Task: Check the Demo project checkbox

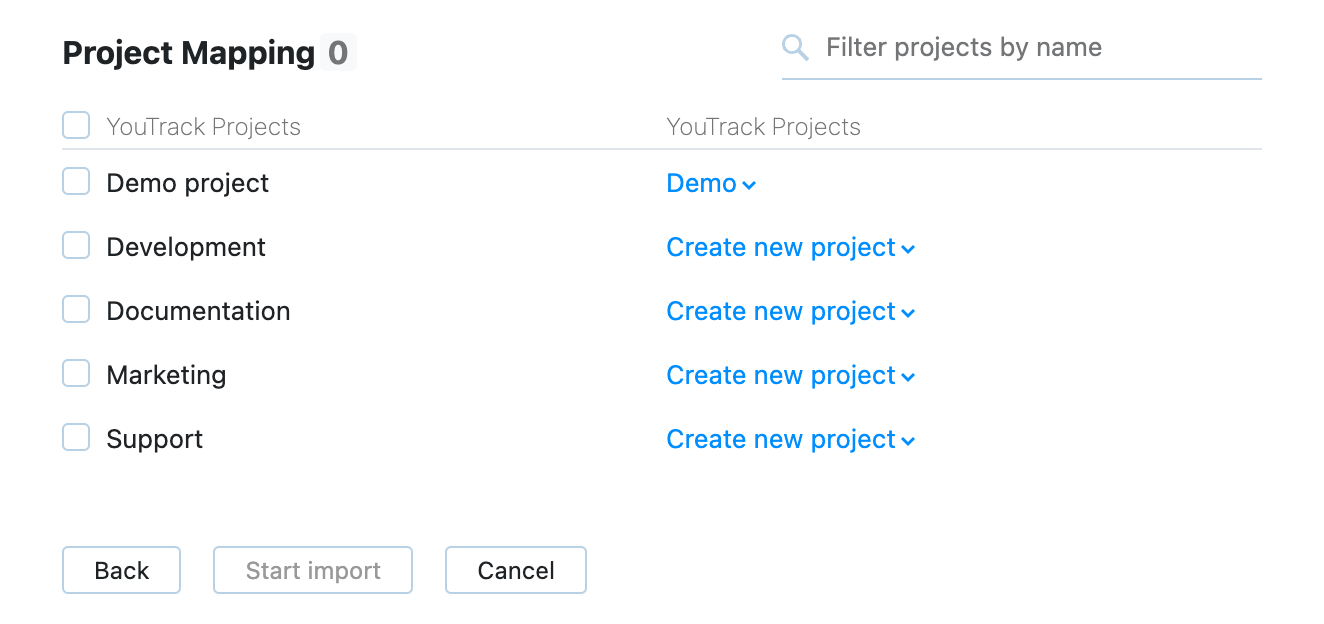Action: pos(76,182)
